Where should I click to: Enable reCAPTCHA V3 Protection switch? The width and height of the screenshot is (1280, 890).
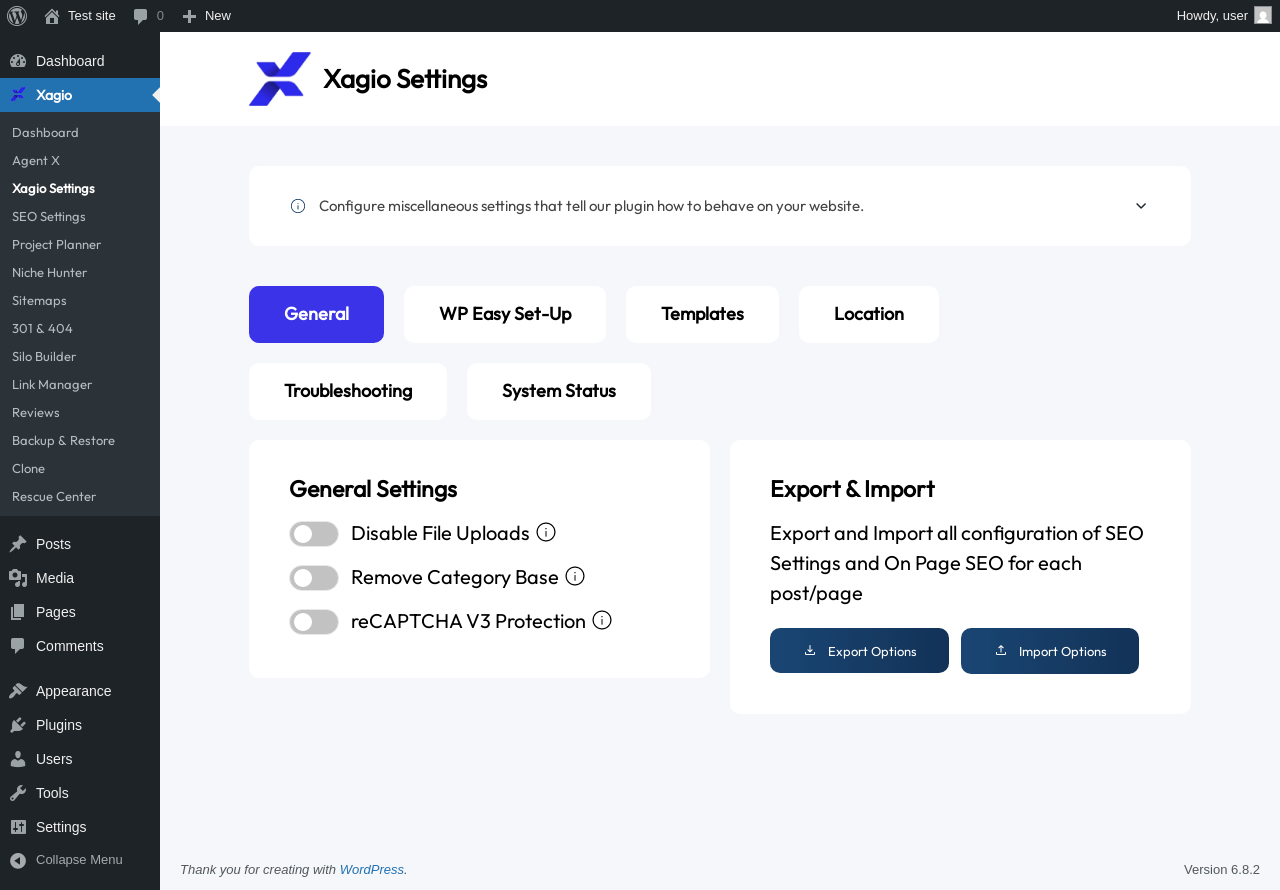[x=314, y=622]
